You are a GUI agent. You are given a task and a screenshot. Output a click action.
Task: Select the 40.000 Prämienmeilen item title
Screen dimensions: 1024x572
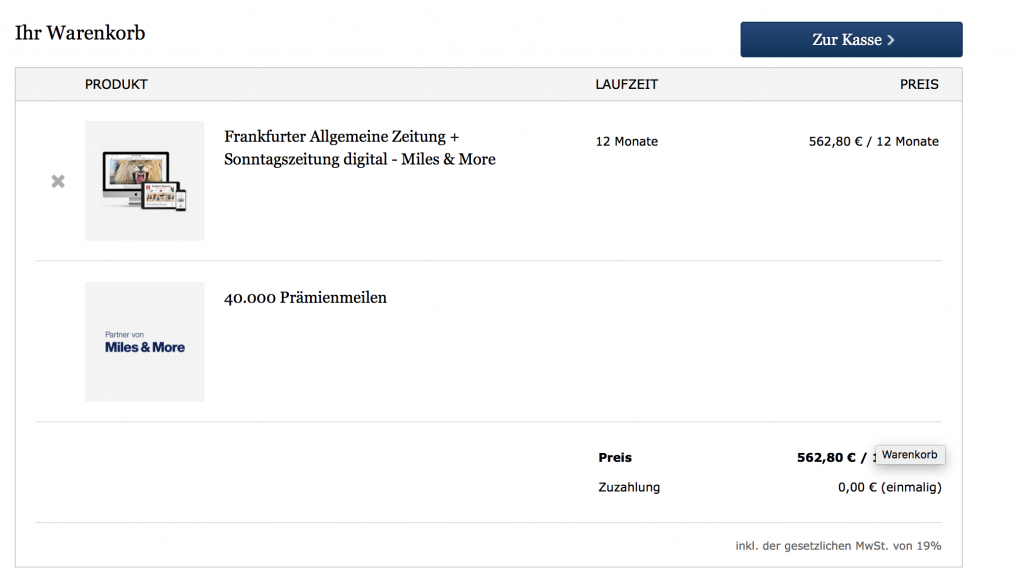click(x=305, y=298)
